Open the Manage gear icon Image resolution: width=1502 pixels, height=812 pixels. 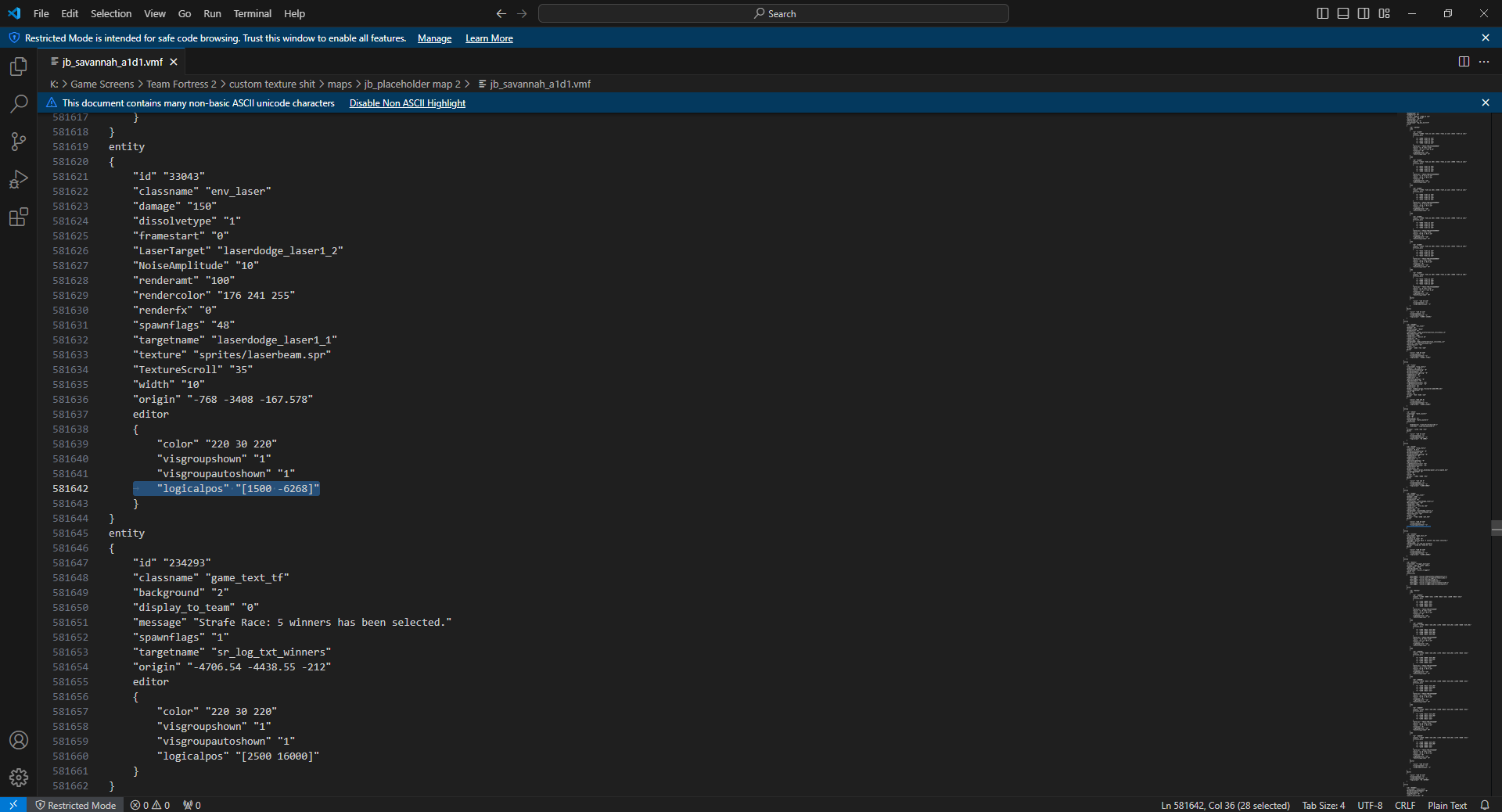(19, 778)
